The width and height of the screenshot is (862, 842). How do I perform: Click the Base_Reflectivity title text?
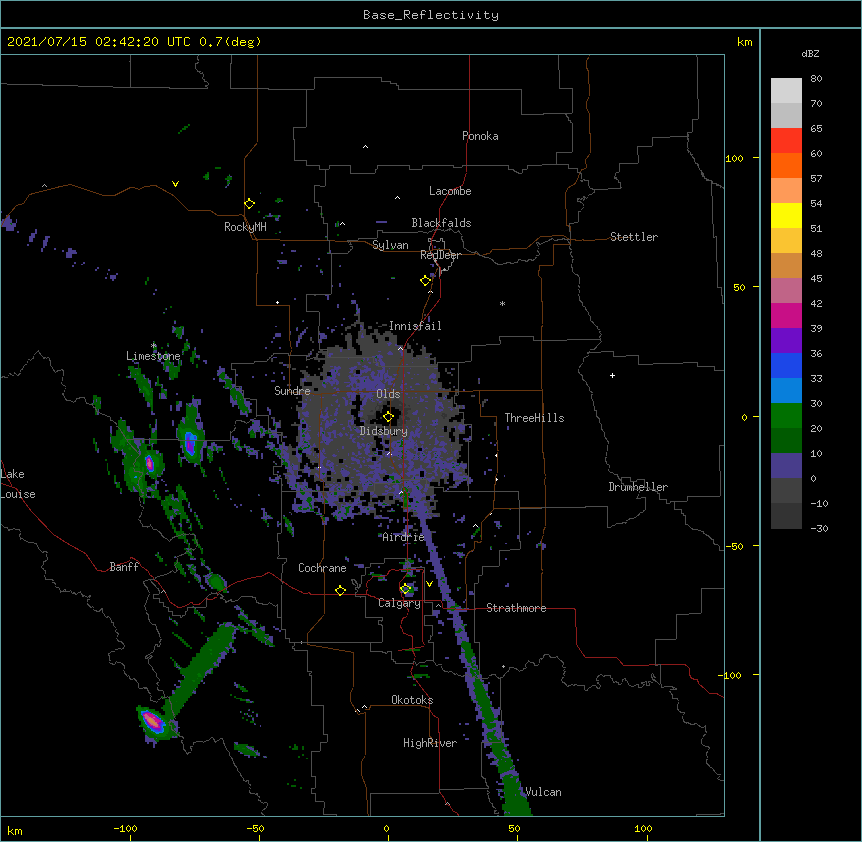[x=431, y=15]
